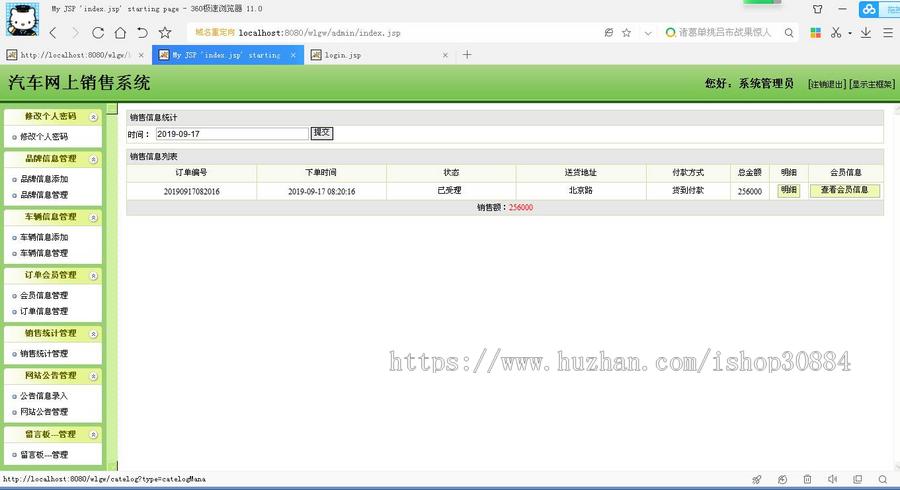Open 修改个人密码 menu link
Viewport: 900px width, 490px height.
(44, 137)
